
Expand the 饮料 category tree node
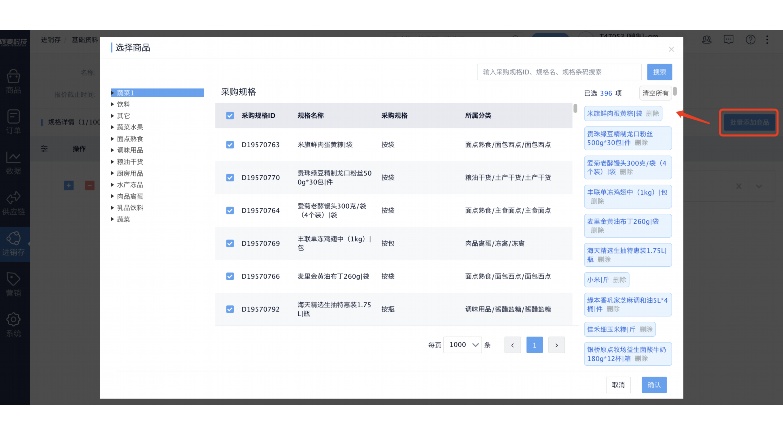click(113, 104)
